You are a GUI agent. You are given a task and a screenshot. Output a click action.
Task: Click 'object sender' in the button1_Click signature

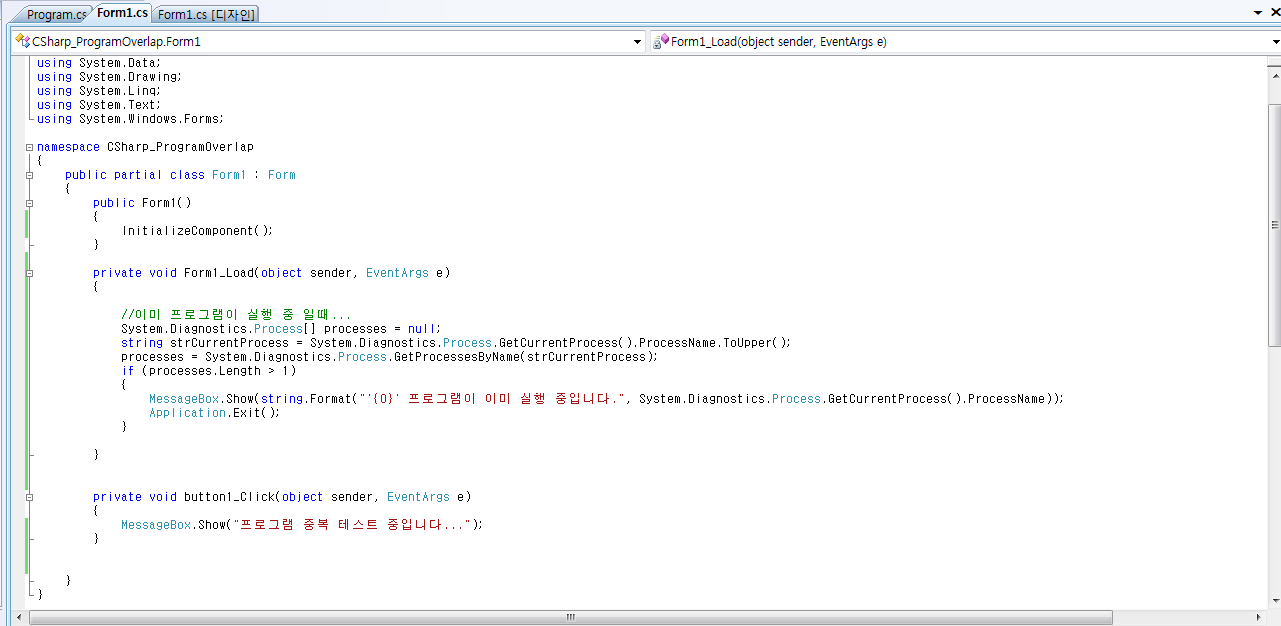[x=330, y=497]
